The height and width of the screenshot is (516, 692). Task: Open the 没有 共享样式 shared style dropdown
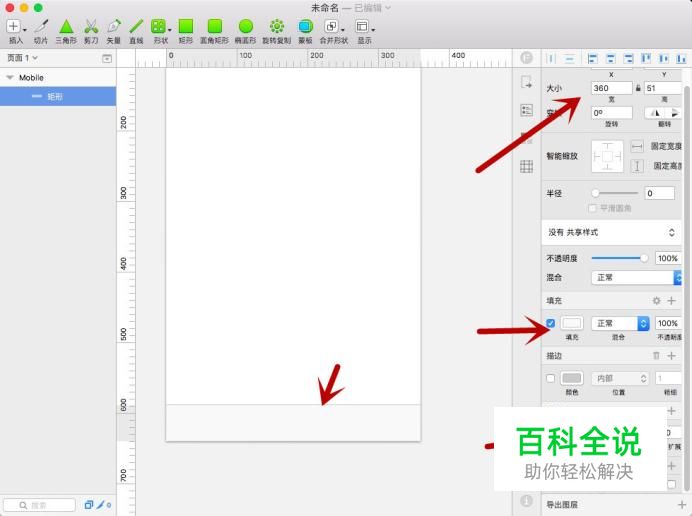611,232
